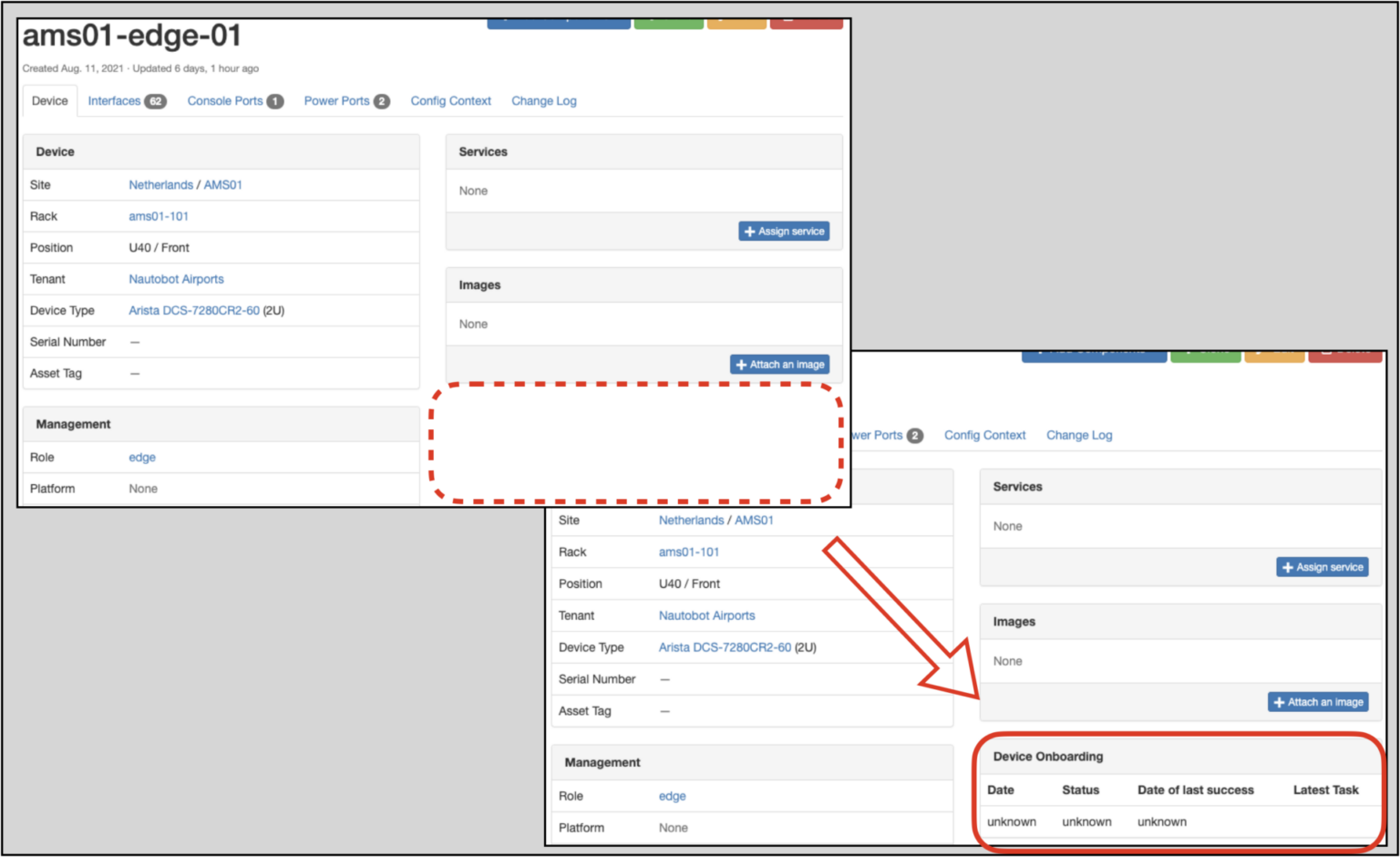Click the edge role link under Management

(141, 457)
